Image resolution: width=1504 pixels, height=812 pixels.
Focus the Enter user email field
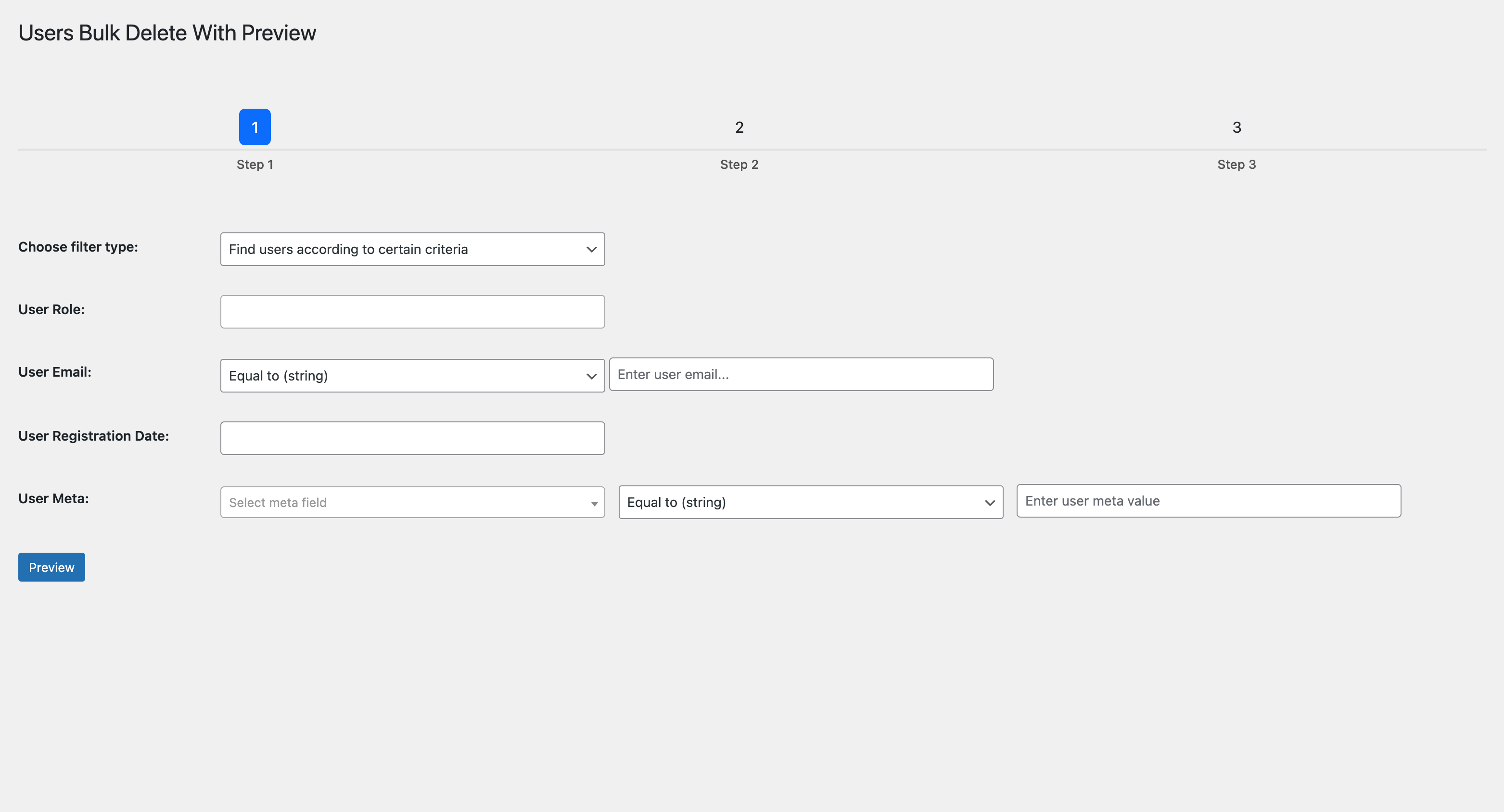point(801,374)
